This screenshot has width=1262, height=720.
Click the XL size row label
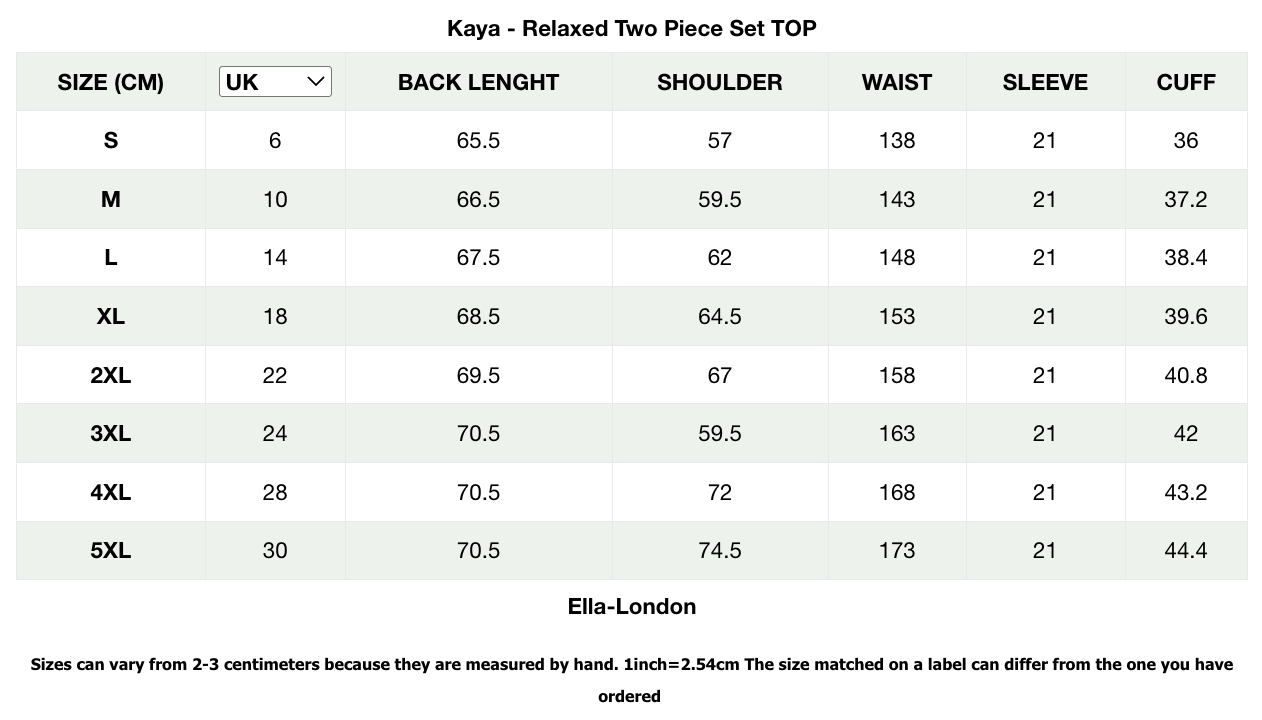[x=110, y=316]
